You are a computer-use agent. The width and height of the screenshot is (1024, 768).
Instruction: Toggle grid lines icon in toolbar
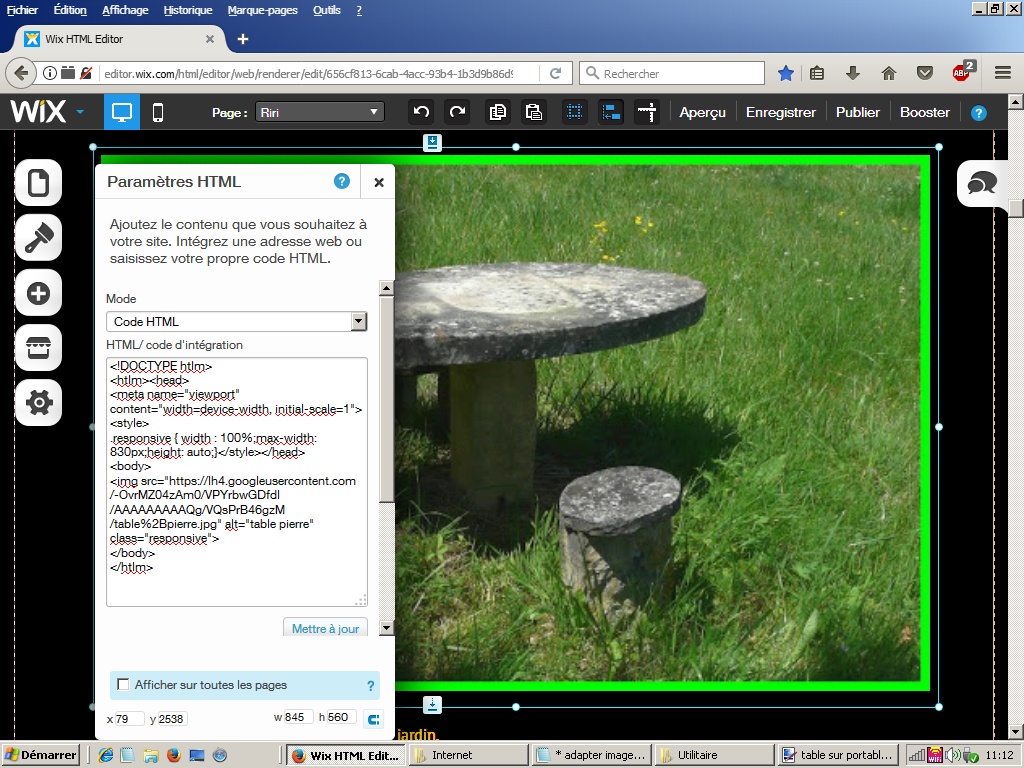[x=575, y=112]
